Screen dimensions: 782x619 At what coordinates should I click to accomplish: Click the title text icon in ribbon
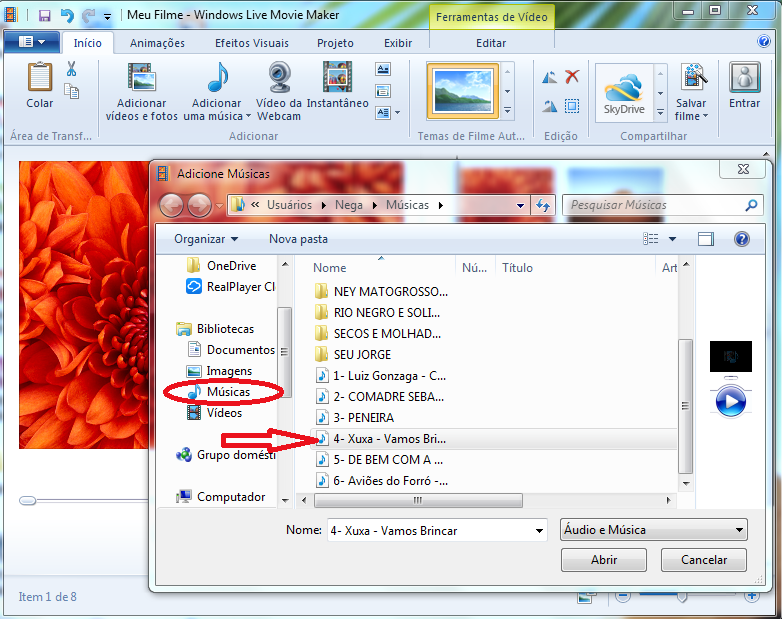coord(383,69)
